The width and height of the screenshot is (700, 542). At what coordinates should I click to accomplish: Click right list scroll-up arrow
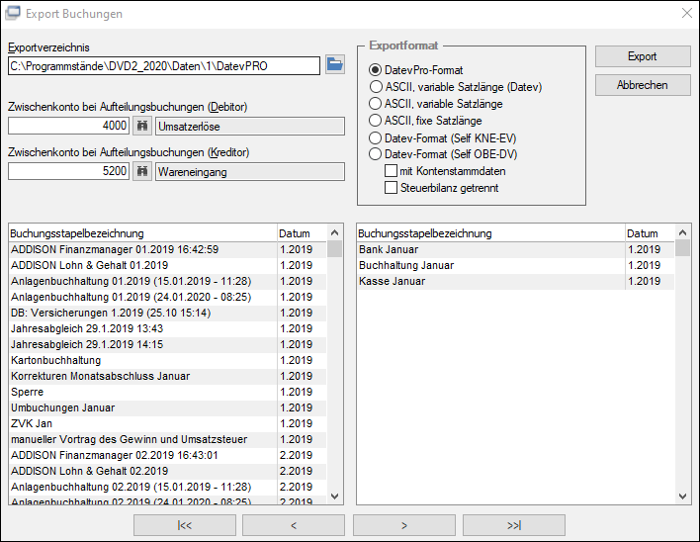[x=682, y=233]
